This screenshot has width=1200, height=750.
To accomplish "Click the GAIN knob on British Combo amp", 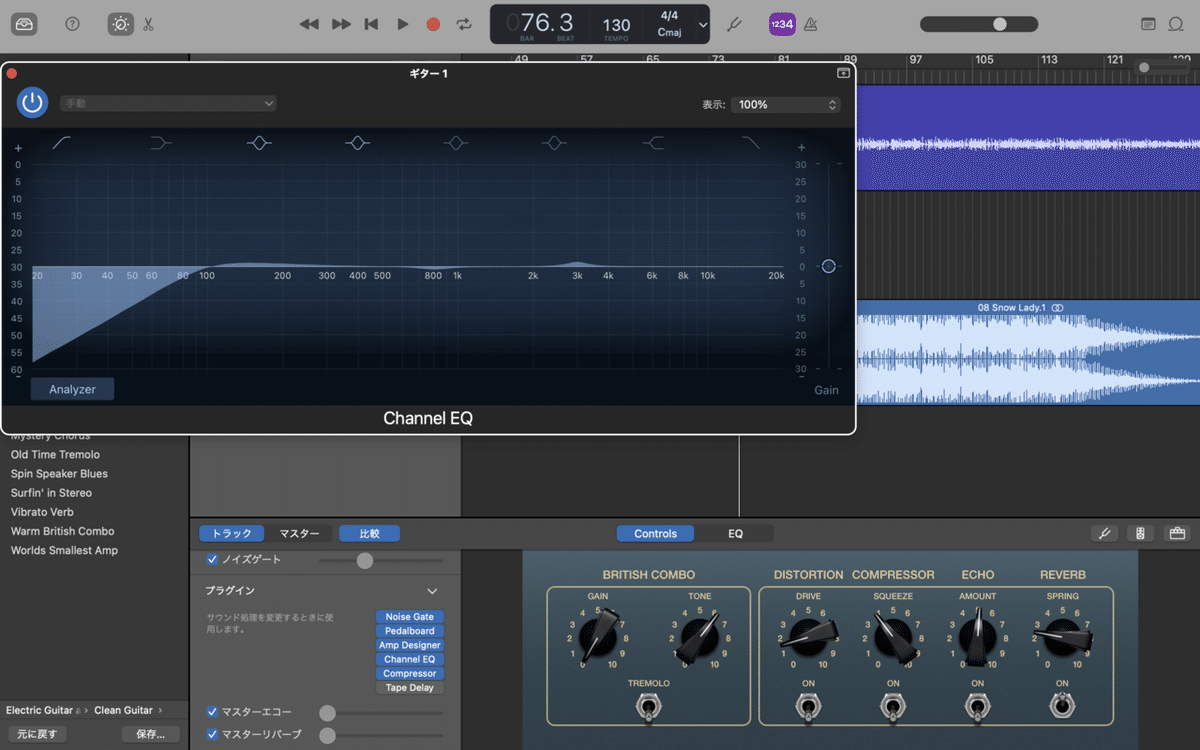I will (598, 636).
